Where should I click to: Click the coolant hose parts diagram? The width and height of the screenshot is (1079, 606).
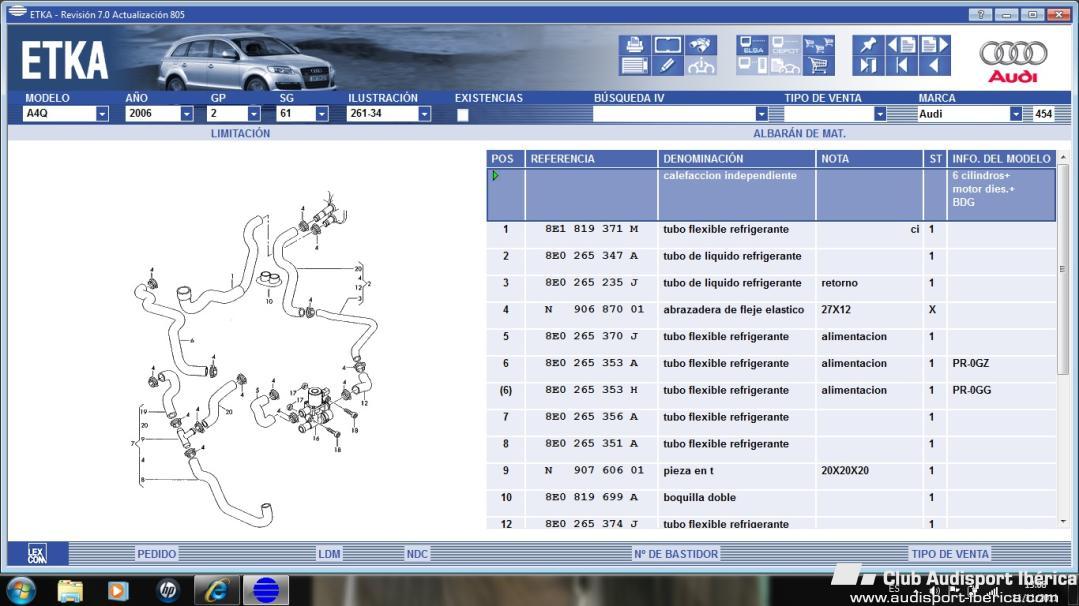click(x=255, y=360)
